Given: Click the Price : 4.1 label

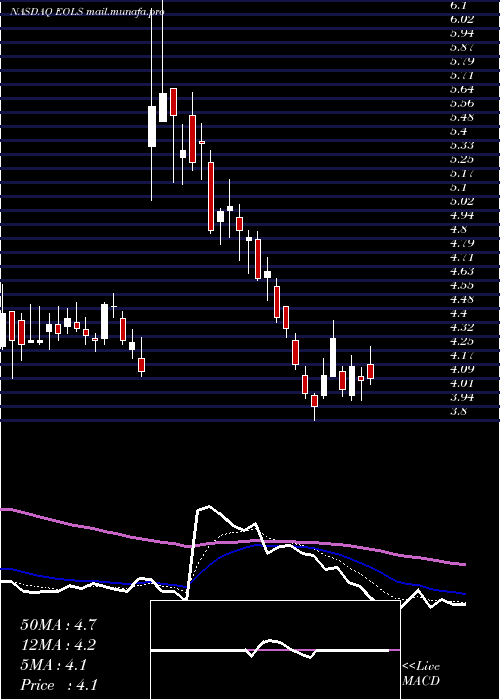Looking at the screenshot, I should click(x=59, y=685).
